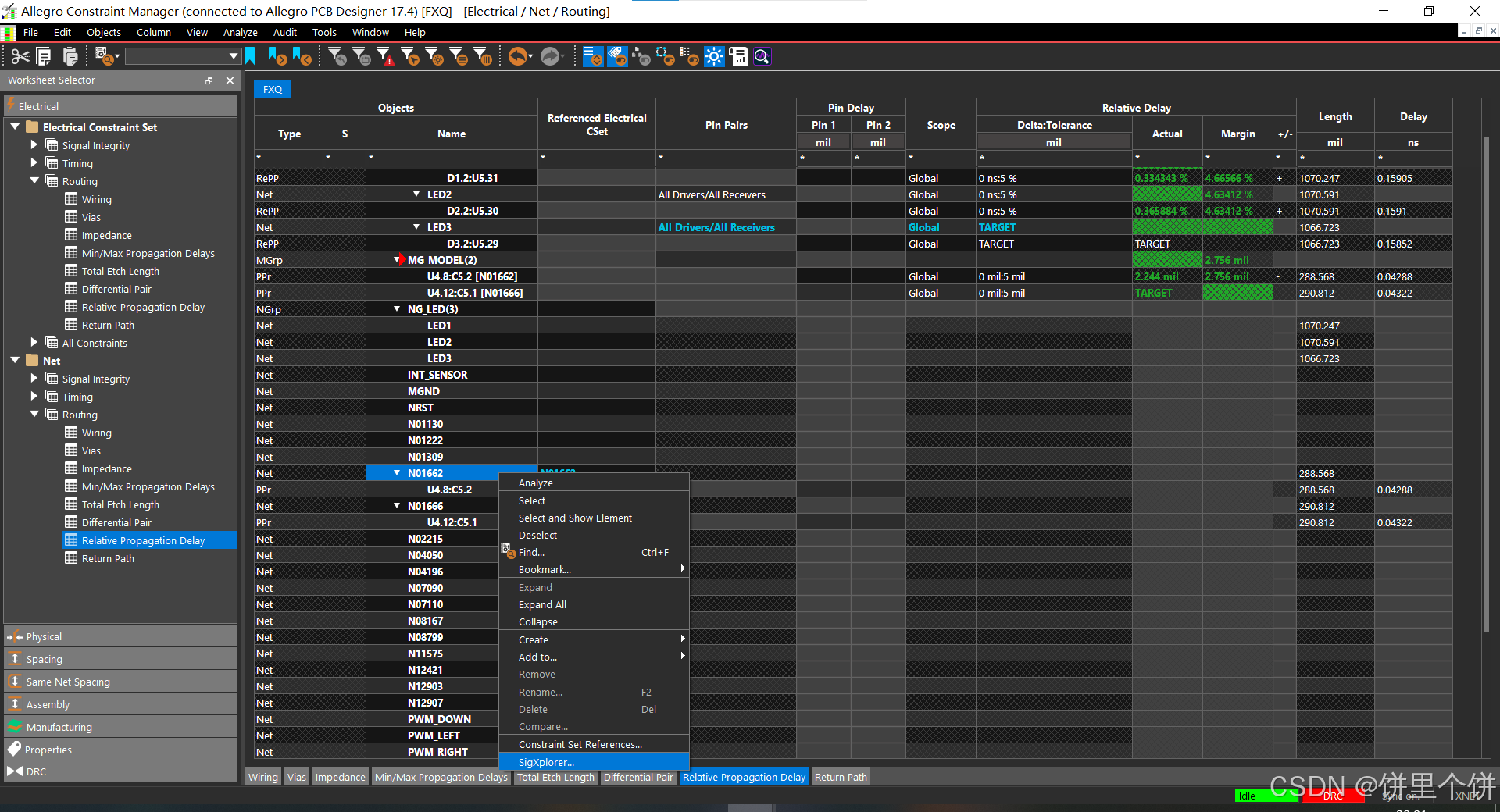
Task: Switch to the Total Etch Length bottom tab
Action: pyautogui.click(x=555, y=777)
